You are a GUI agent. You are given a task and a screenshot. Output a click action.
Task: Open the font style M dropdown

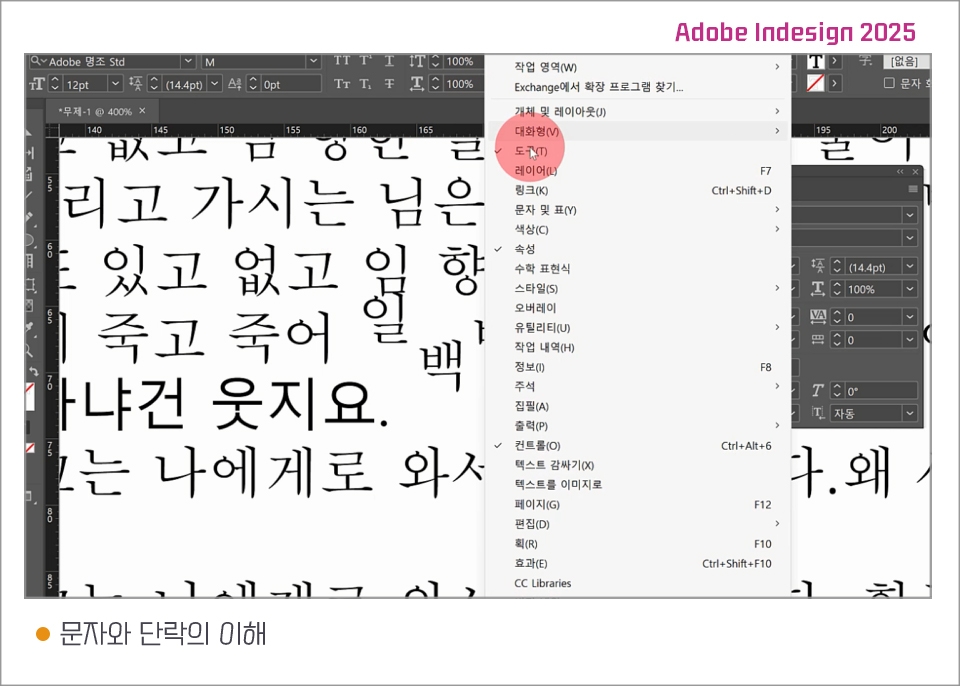tap(313, 61)
